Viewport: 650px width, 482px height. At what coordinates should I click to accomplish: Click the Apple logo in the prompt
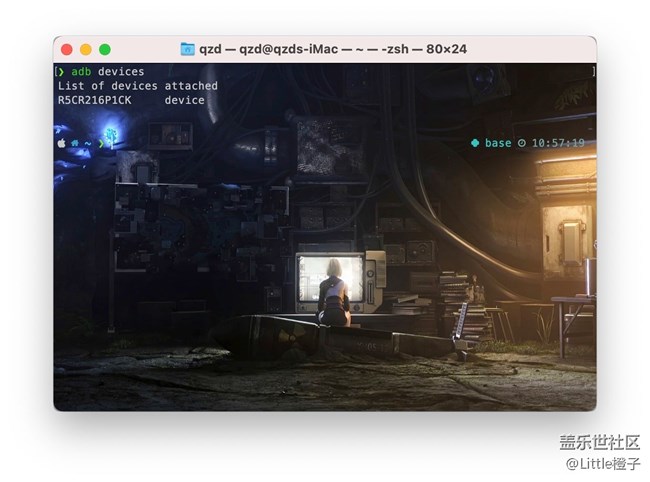tap(61, 143)
